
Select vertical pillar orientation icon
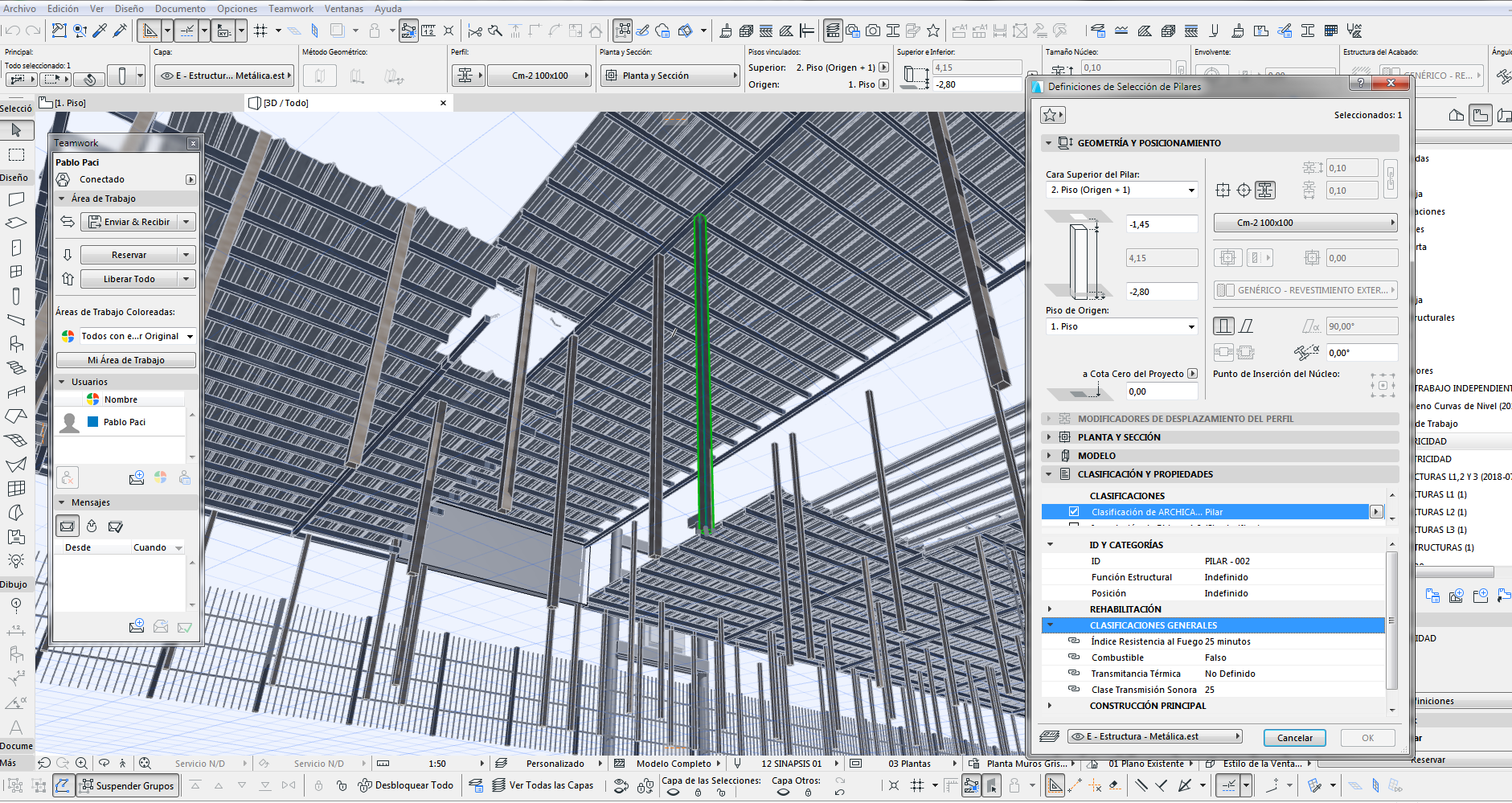click(x=1223, y=326)
